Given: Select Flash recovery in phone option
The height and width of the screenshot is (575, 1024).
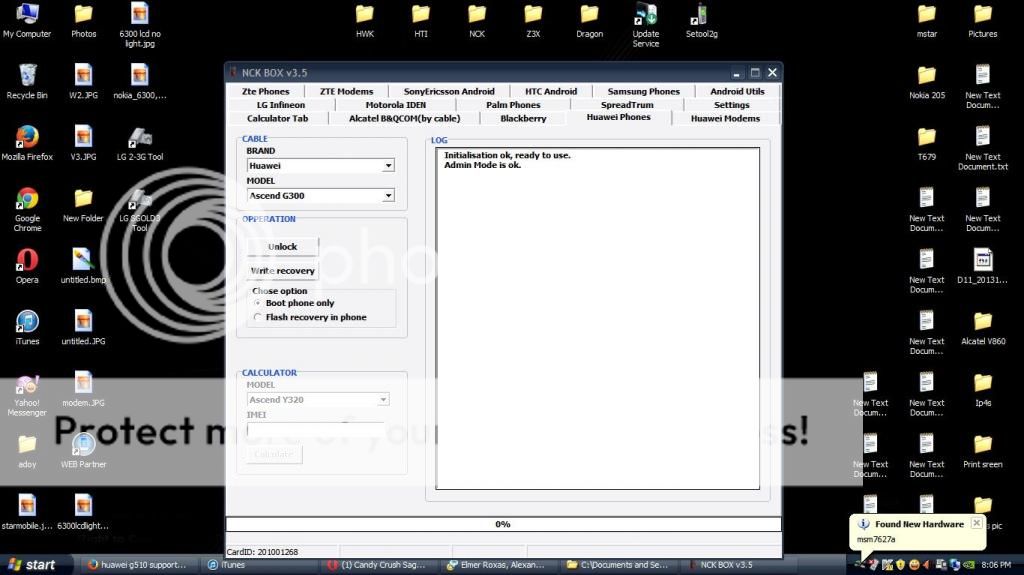Looking at the screenshot, I should [x=258, y=317].
